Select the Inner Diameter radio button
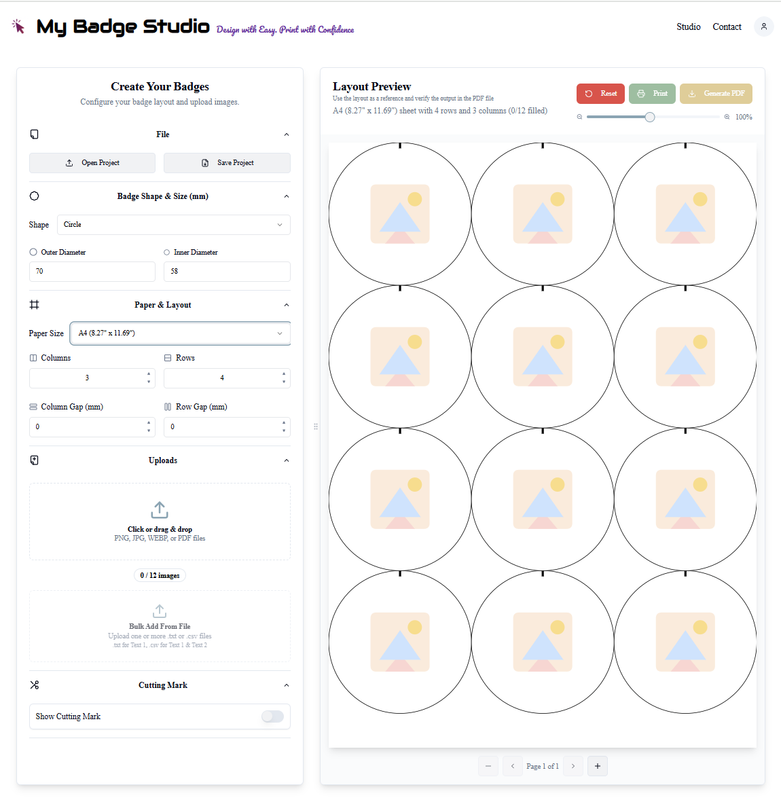The height and width of the screenshot is (800, 781). click(x=166, y=252)
